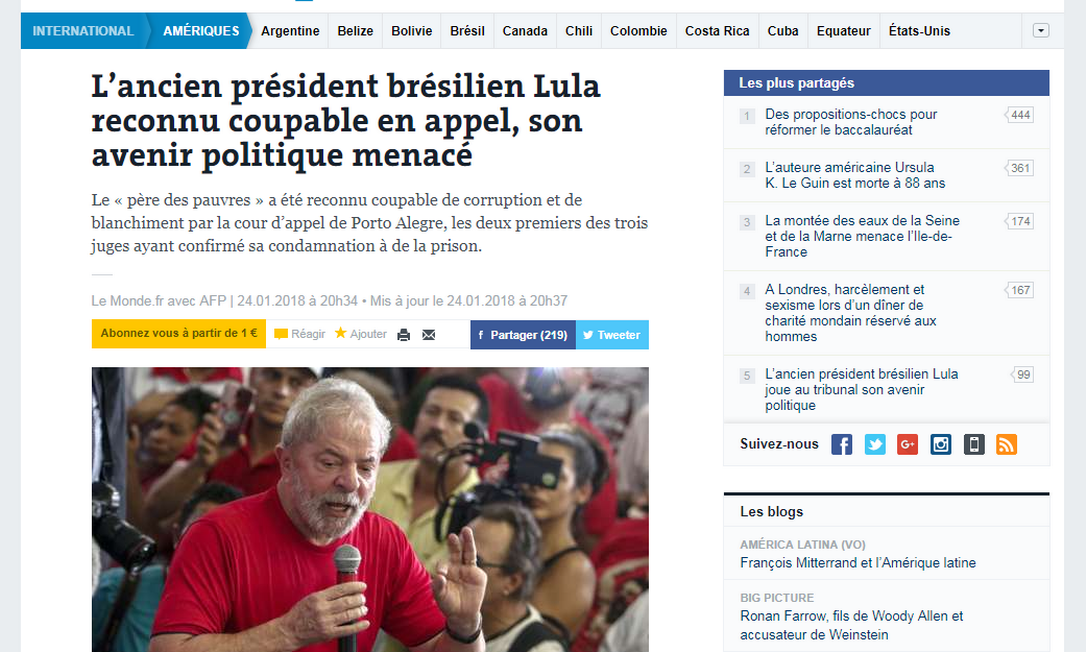Tweet the article with the Tweeter button

tap(612, 335)
